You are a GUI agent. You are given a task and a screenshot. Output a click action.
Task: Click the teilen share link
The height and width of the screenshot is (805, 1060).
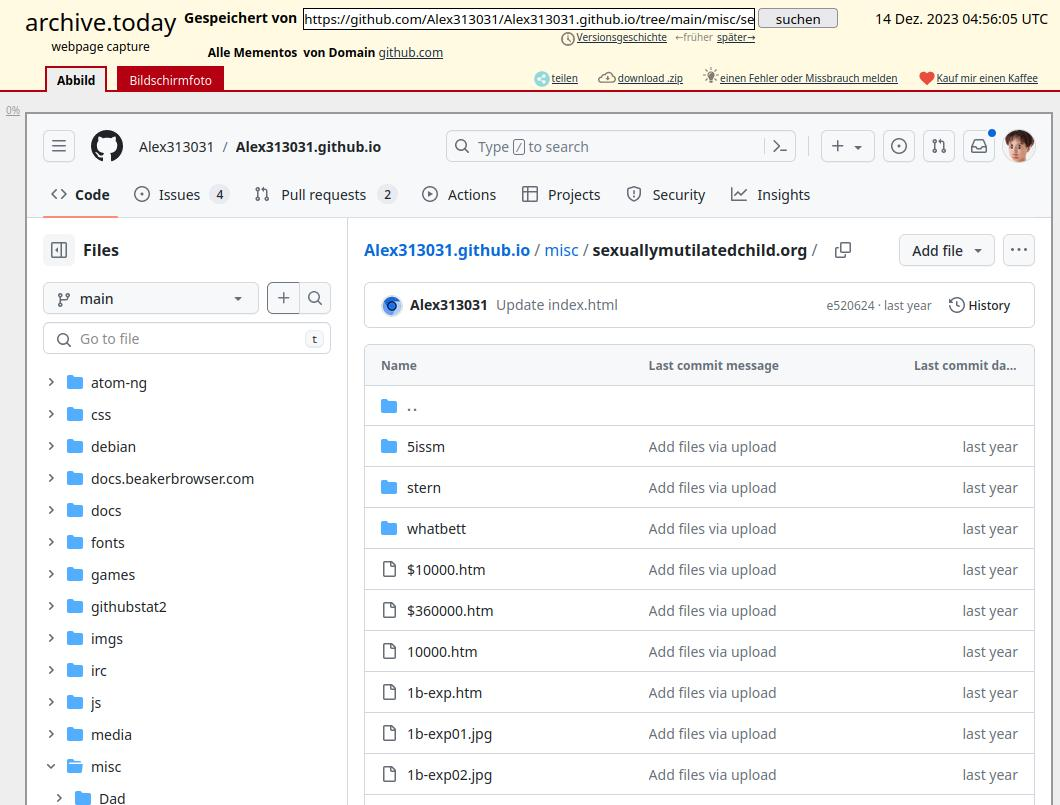[x=564, y=78]
